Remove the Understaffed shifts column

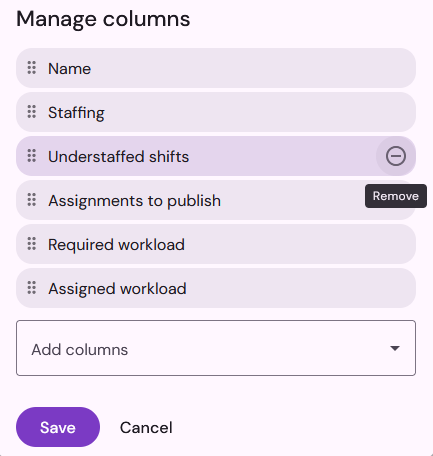[396, 156]
